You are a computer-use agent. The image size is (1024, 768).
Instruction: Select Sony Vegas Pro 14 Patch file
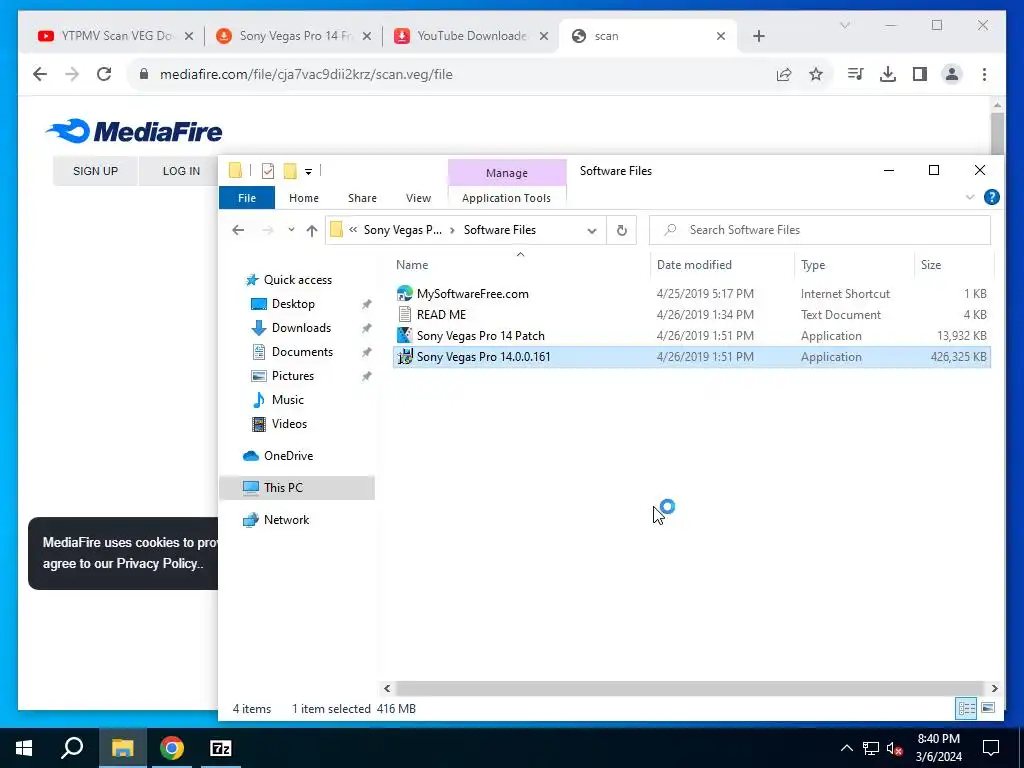[480, 336]
